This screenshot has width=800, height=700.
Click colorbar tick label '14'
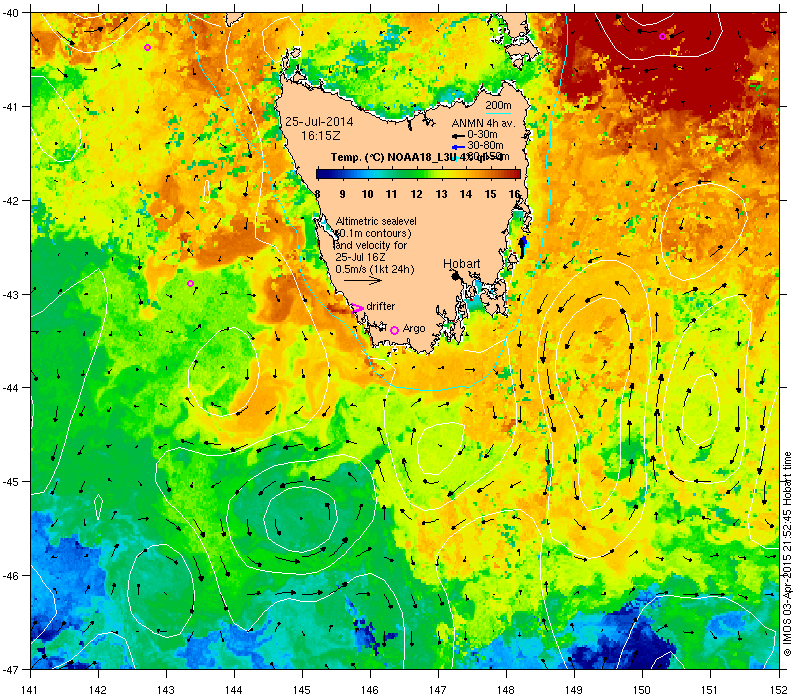click(466, 194)
